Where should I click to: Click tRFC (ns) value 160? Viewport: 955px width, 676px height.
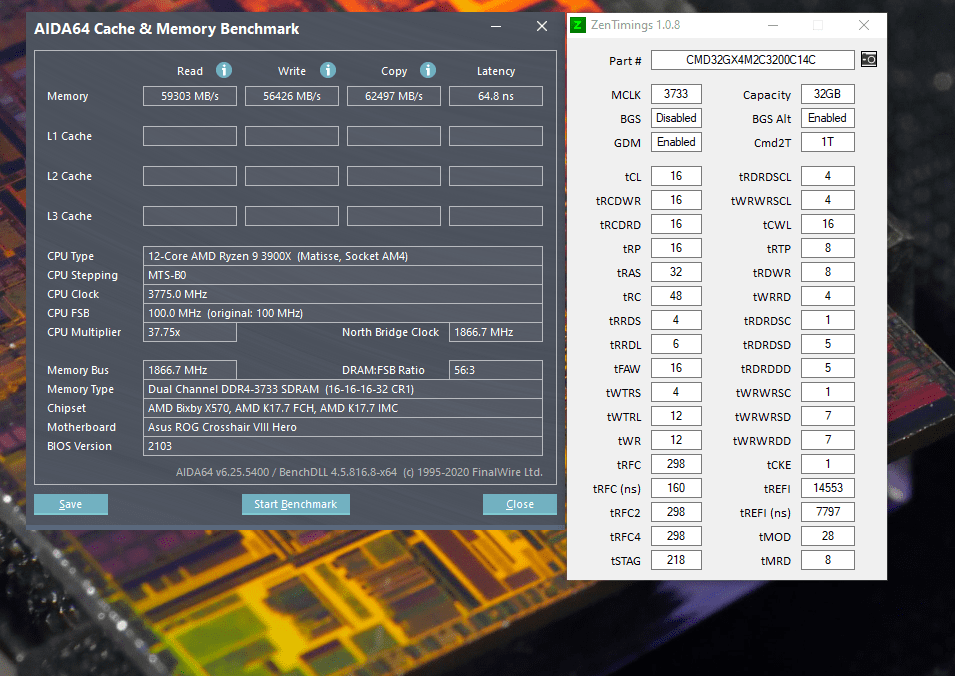[x=676, y=488]
